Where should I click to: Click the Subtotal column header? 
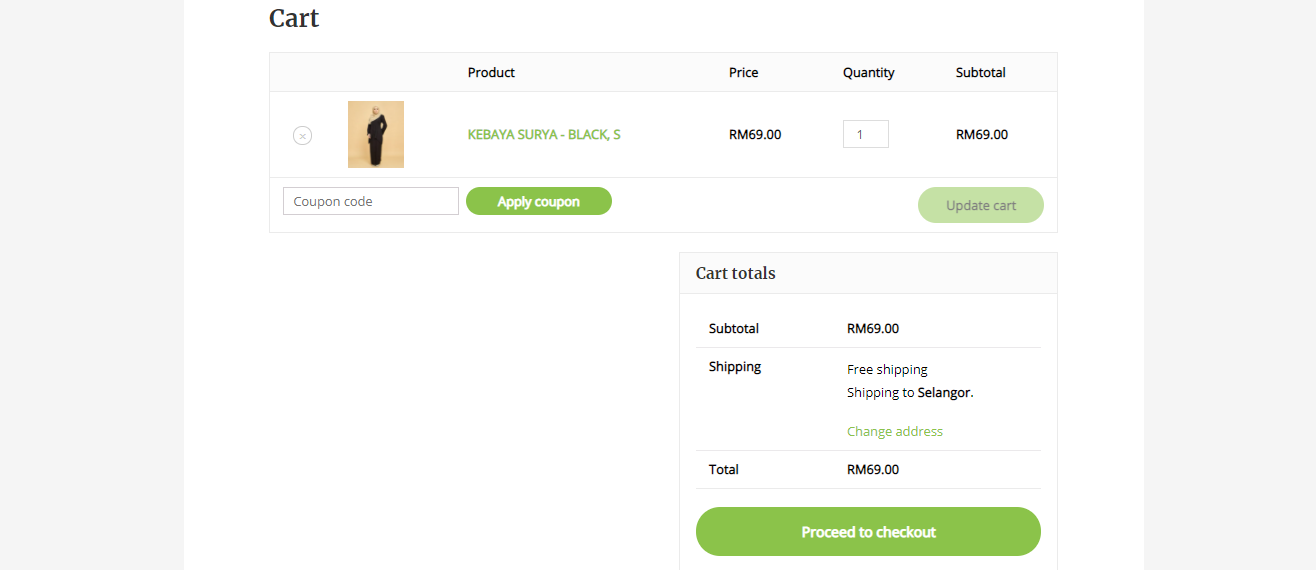tap(980, 72)
